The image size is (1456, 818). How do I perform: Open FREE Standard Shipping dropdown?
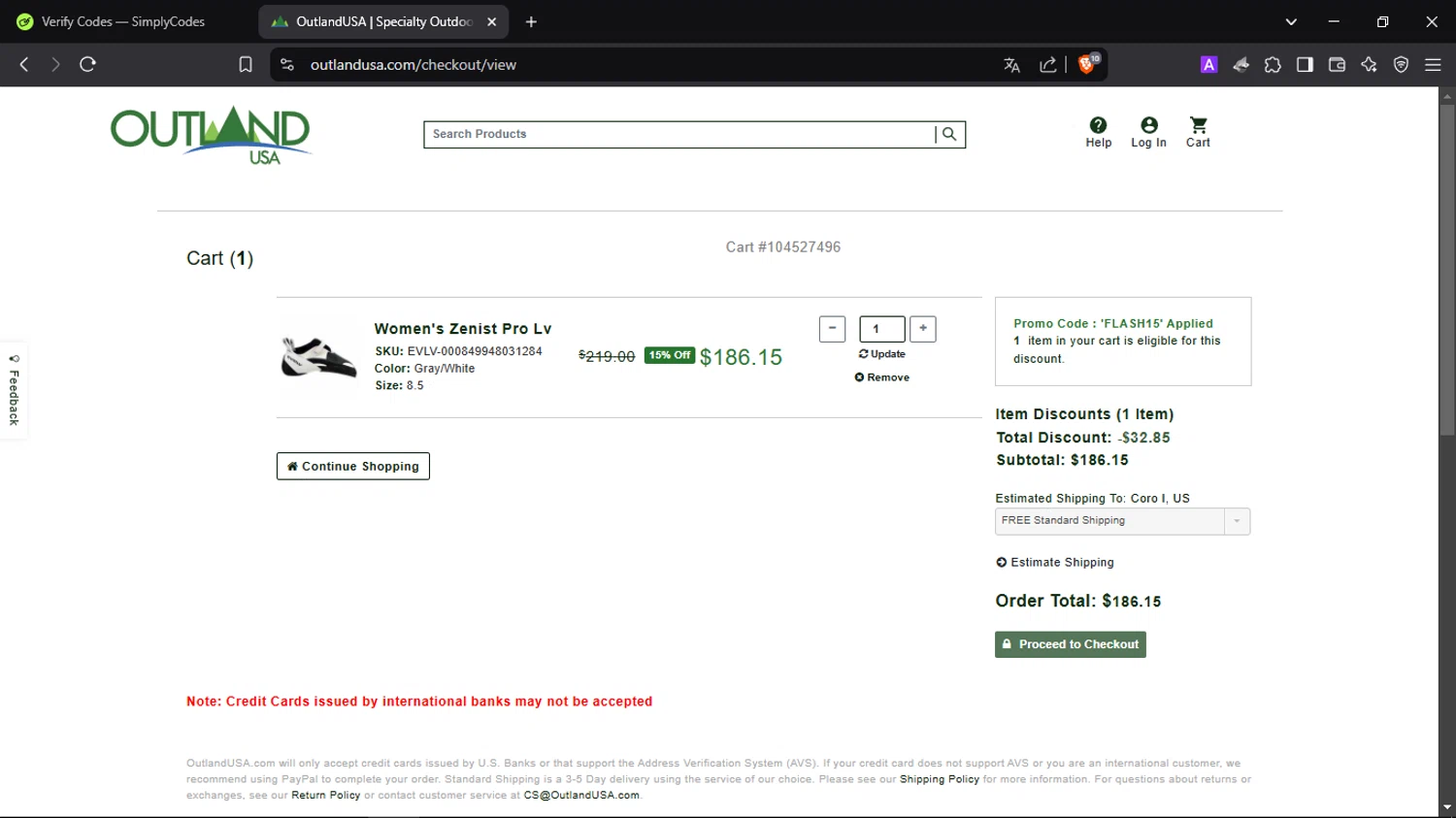tap(1122, 521)
